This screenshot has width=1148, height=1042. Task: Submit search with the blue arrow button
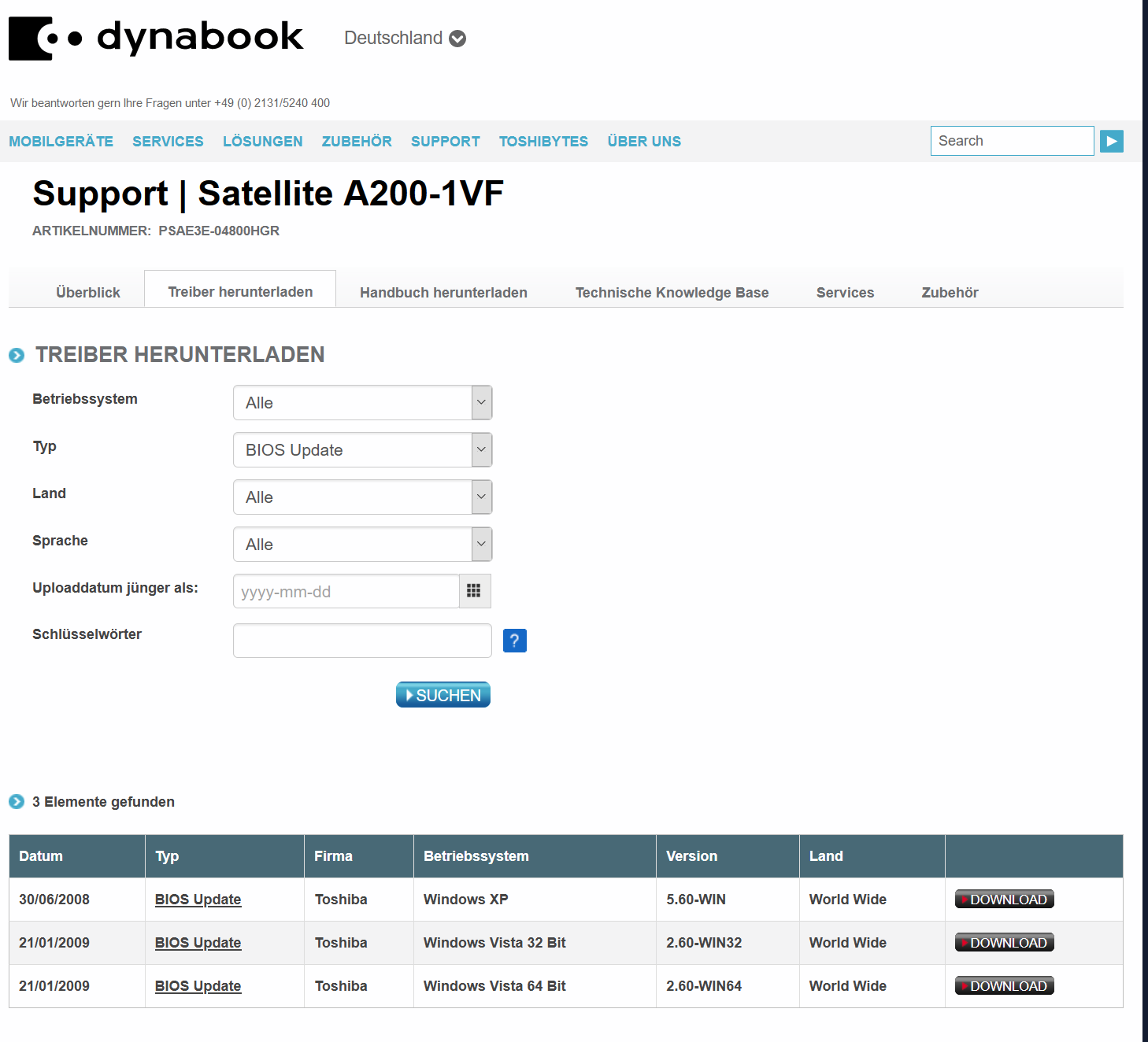(x=1111, y=141)
